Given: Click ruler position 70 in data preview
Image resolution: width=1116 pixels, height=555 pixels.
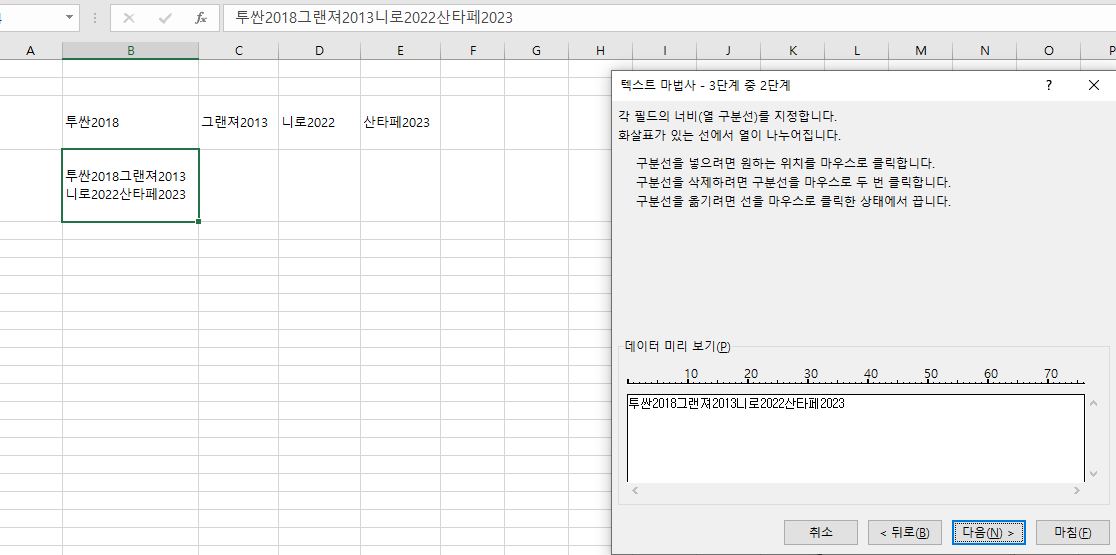Looking at the screenshot, I should tap(1051, 374).
